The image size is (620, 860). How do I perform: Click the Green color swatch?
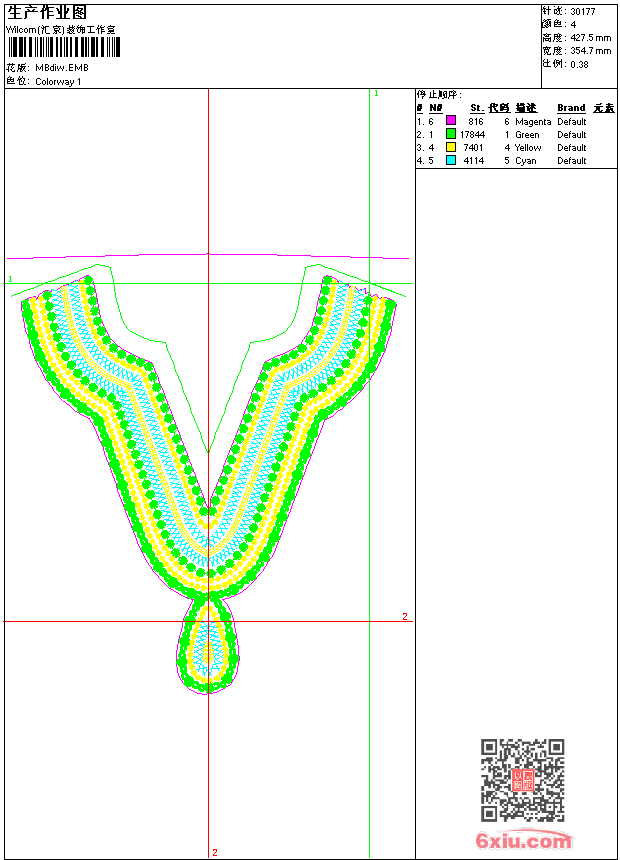(x=451, y=133)
